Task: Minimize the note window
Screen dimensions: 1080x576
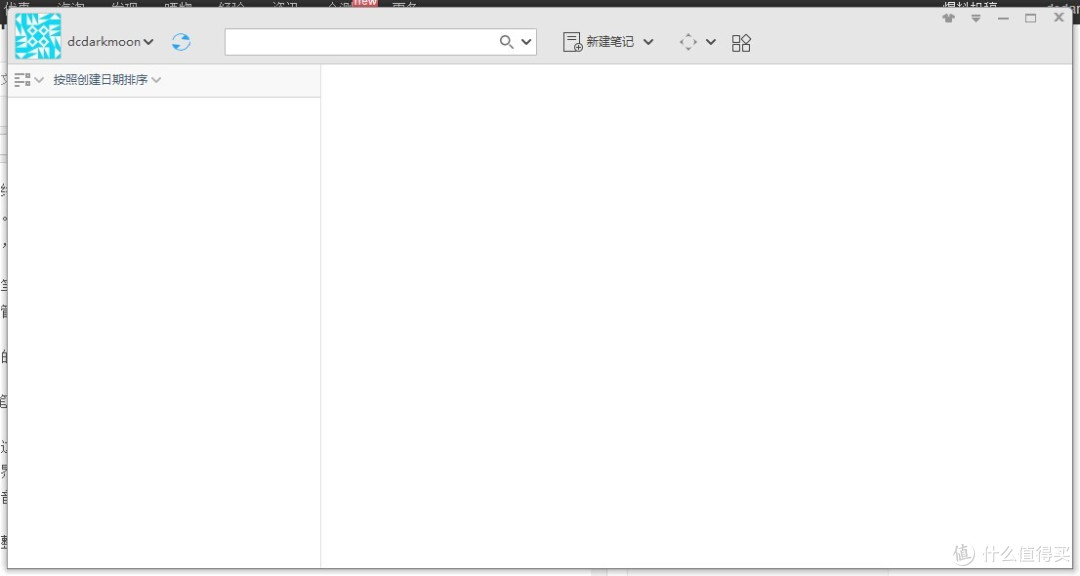Action: coord(1003,19)
